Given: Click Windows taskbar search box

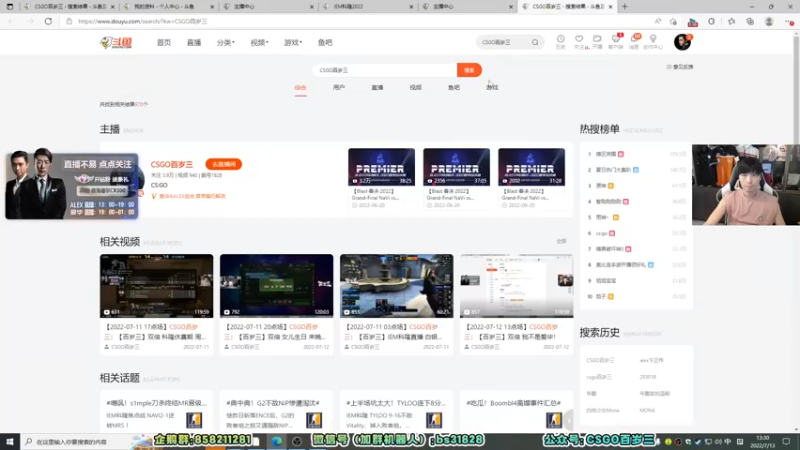Looking at the screenshot, I should [77, 441].
